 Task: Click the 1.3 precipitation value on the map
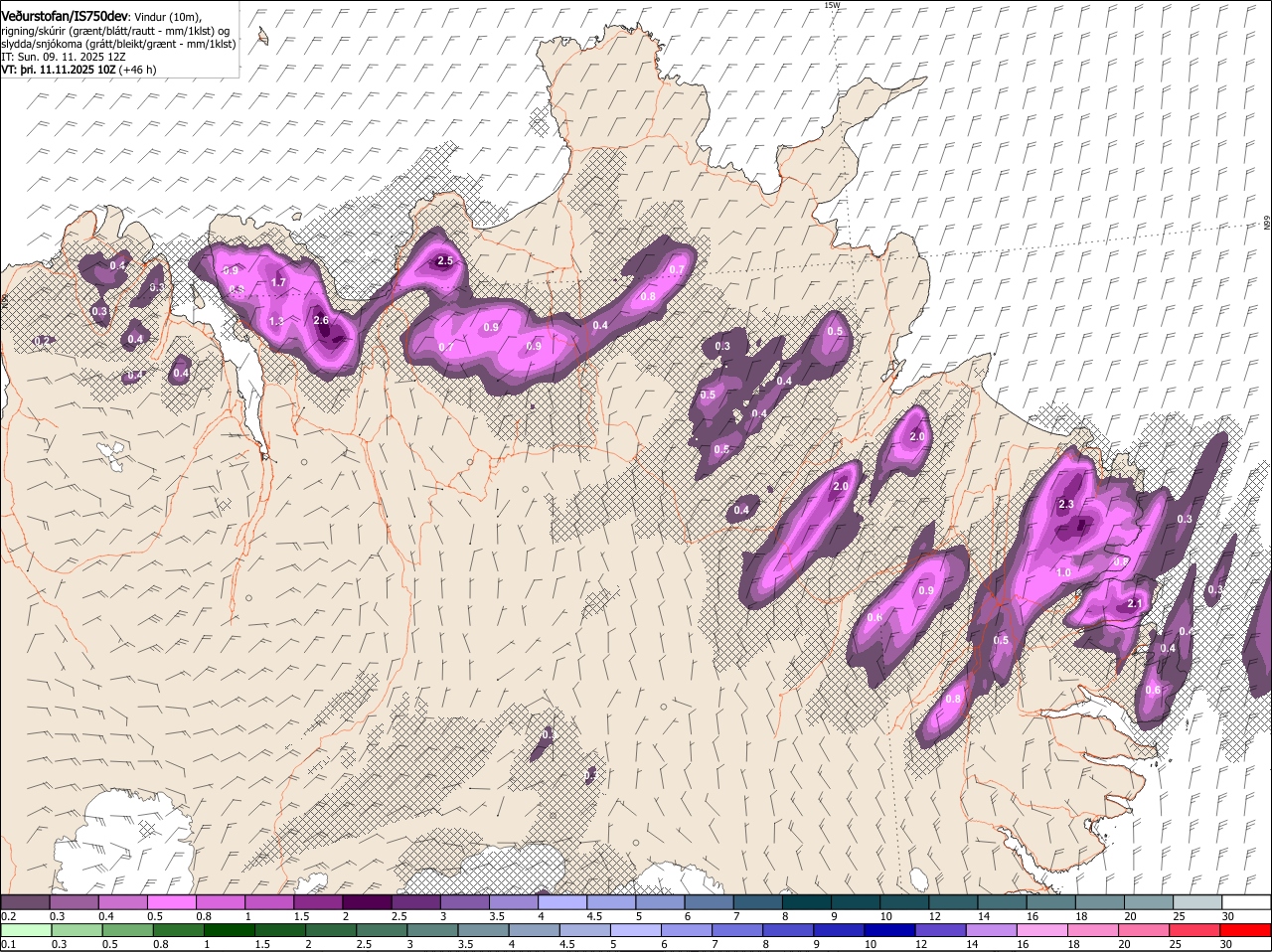[276, 322]
